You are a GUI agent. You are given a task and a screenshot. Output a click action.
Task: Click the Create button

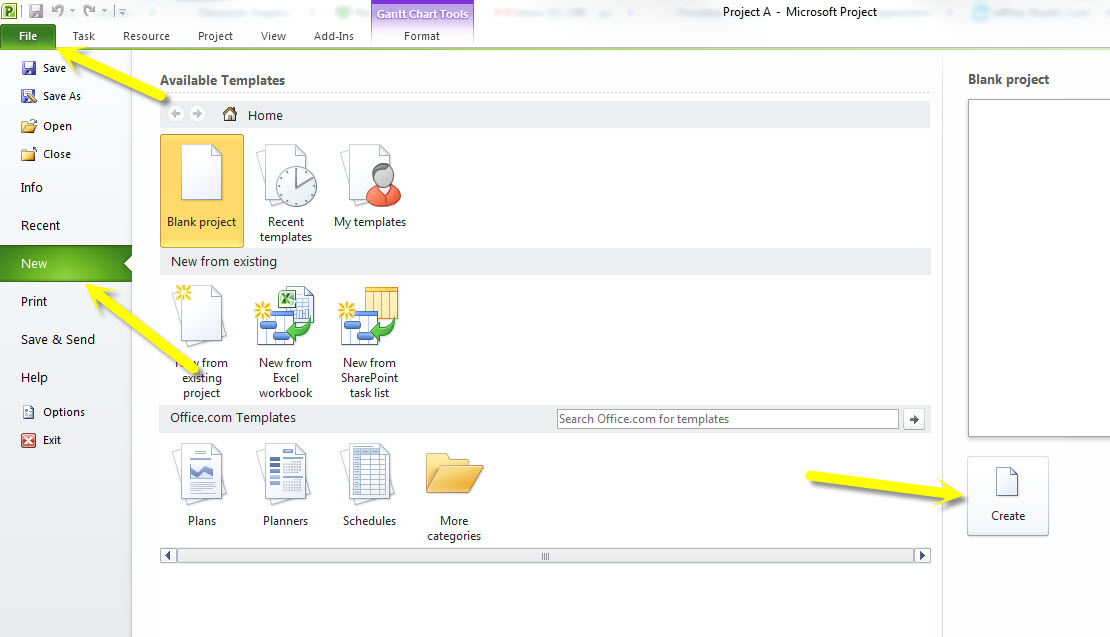click(1008, 496)
